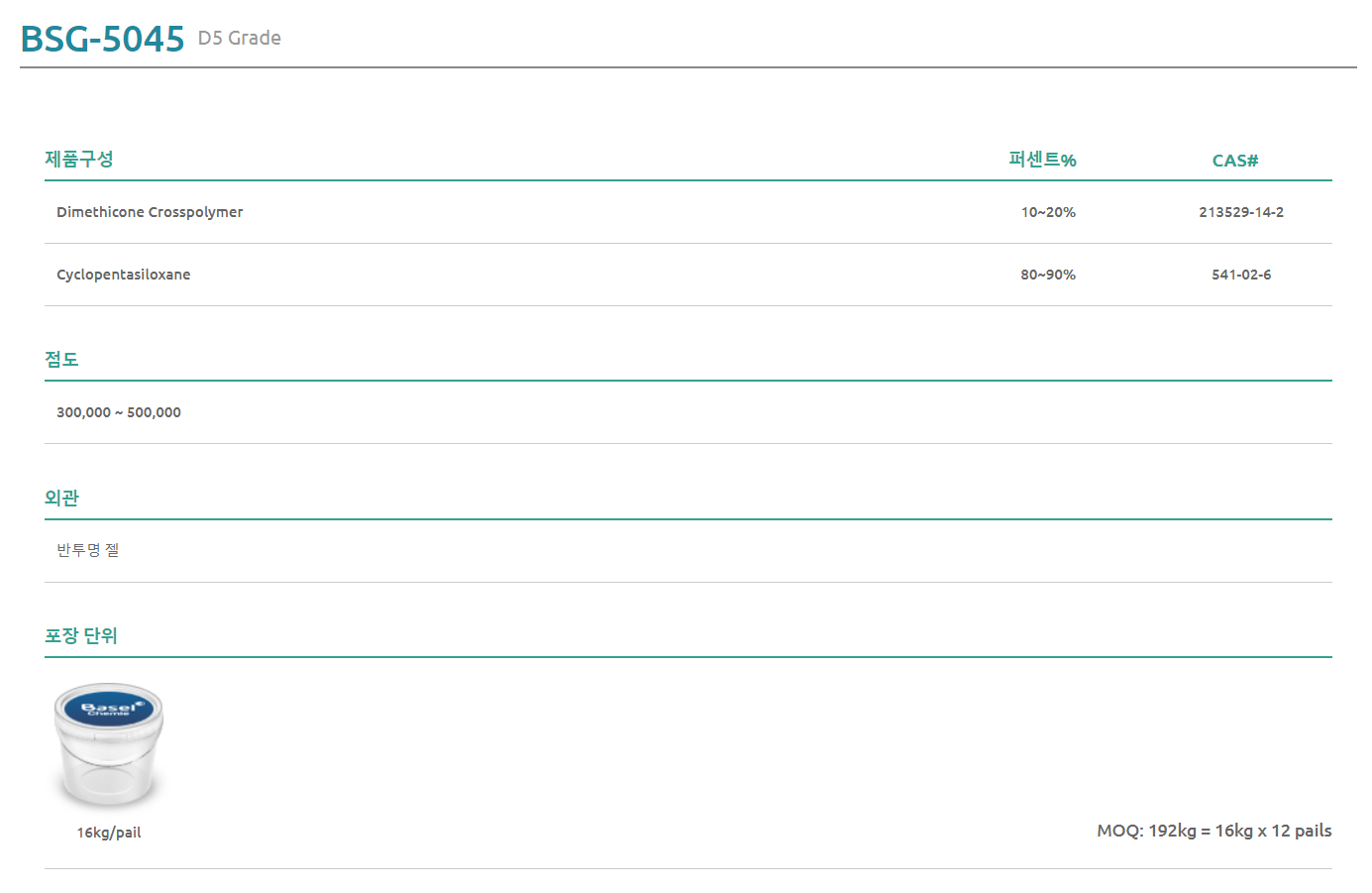The height and width of the screenshot is (893, 1372).
Task: Click CAS number 213529-14-2
Action: tap(1240, 212)
